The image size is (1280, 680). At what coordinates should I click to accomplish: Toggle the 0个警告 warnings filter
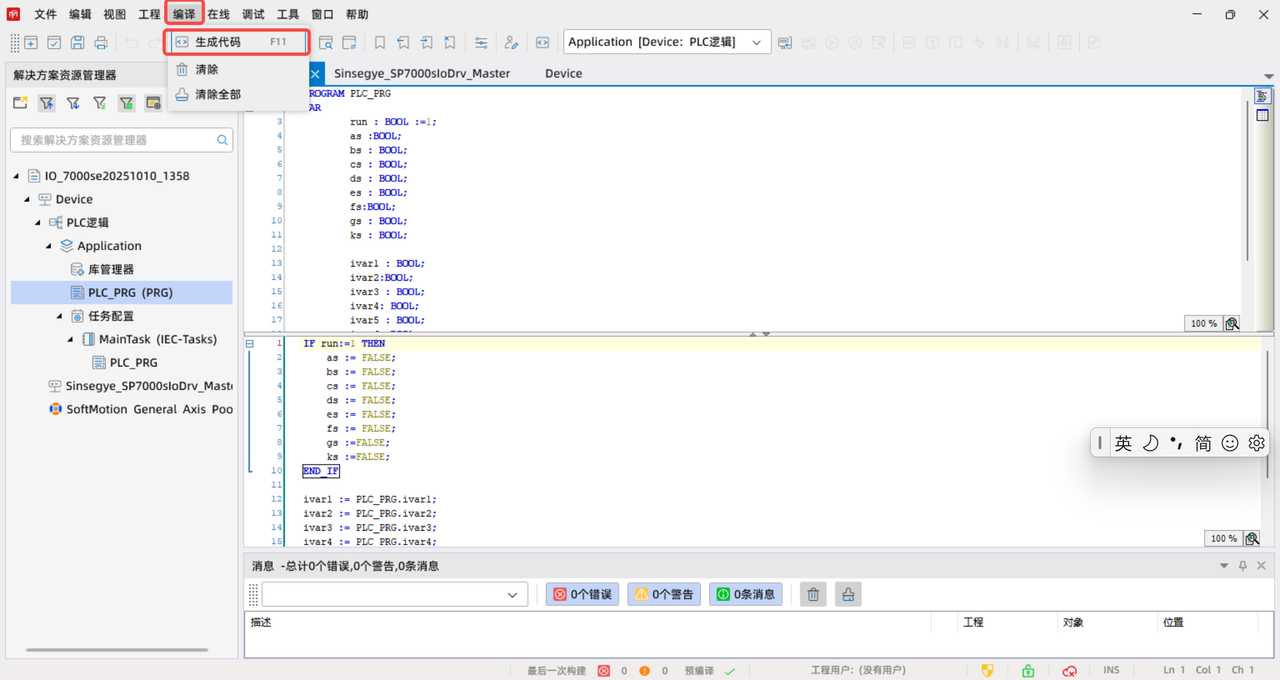[664, 595]
